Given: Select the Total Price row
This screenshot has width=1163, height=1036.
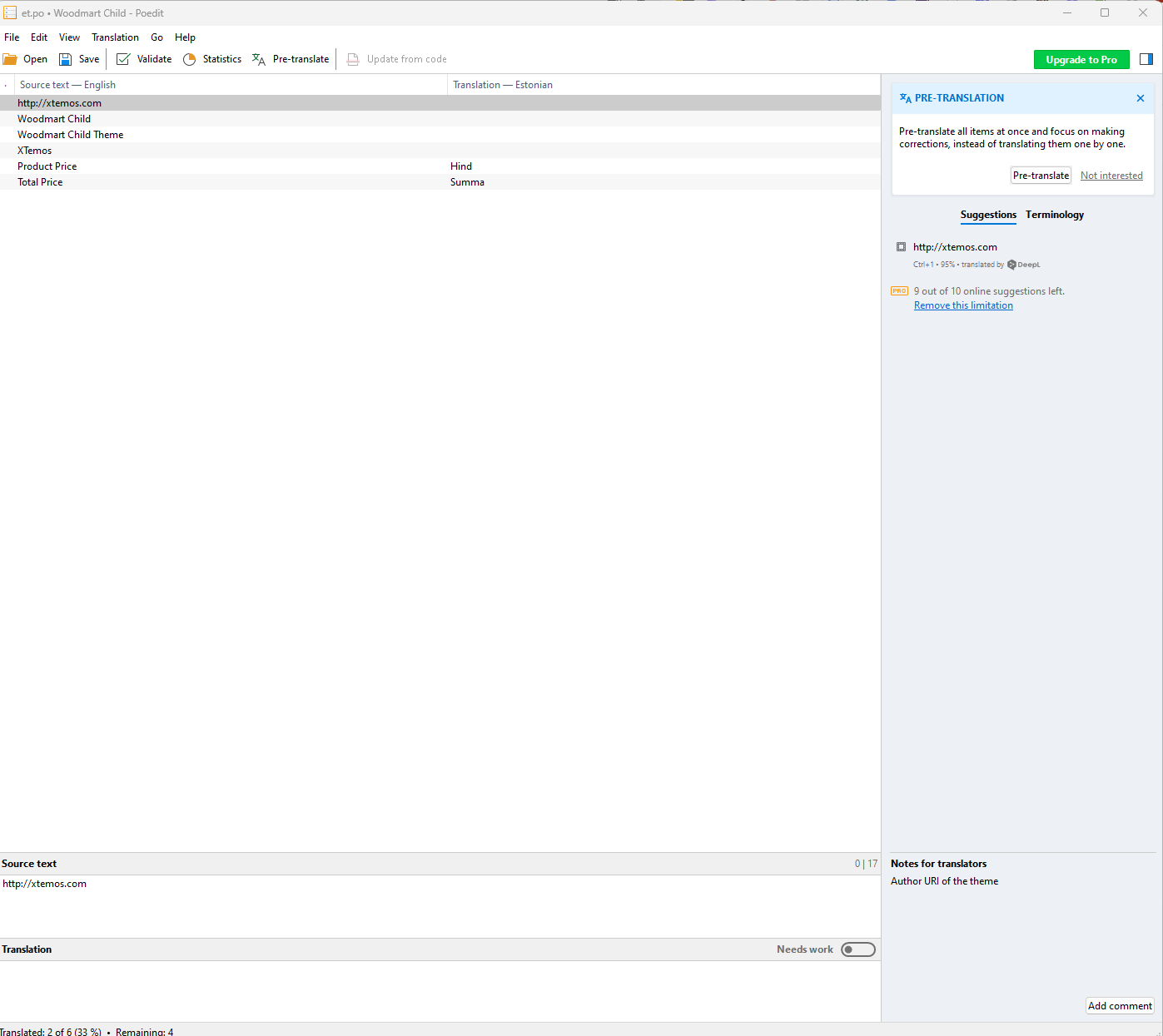Looking at the screenshot, I should click(440, 182).
